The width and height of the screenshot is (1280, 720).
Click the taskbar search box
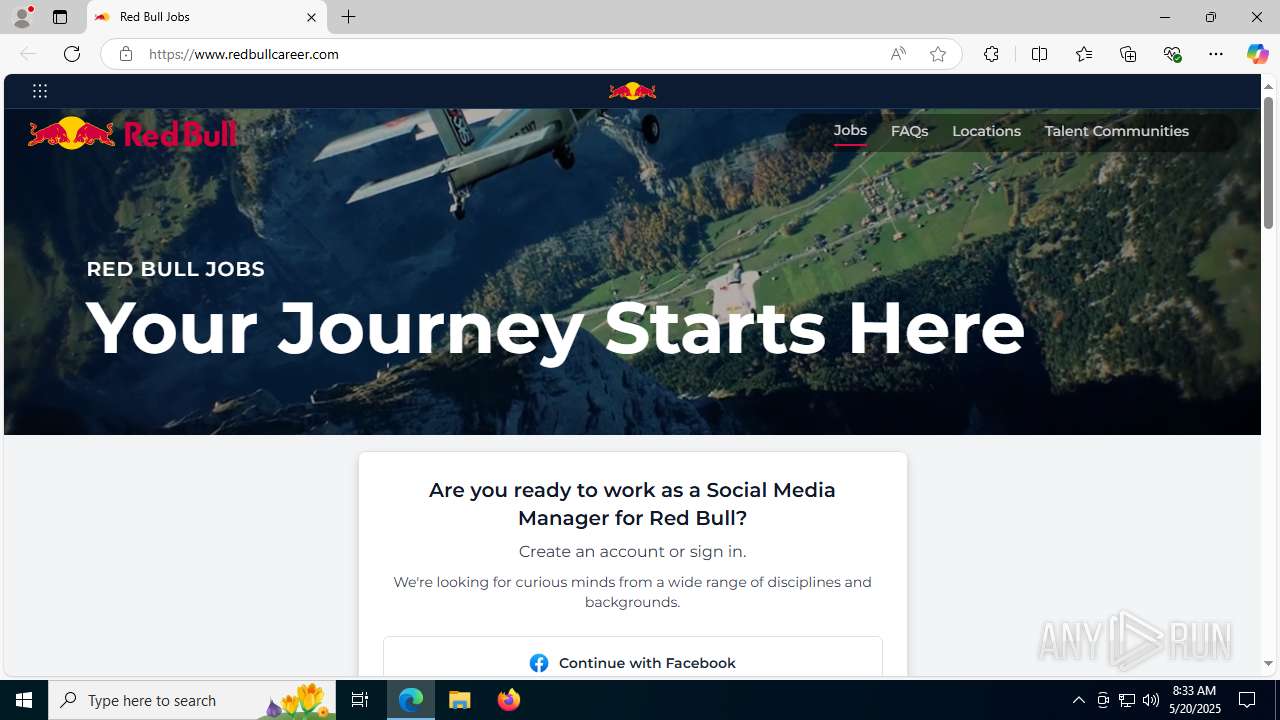click(192, 700)
